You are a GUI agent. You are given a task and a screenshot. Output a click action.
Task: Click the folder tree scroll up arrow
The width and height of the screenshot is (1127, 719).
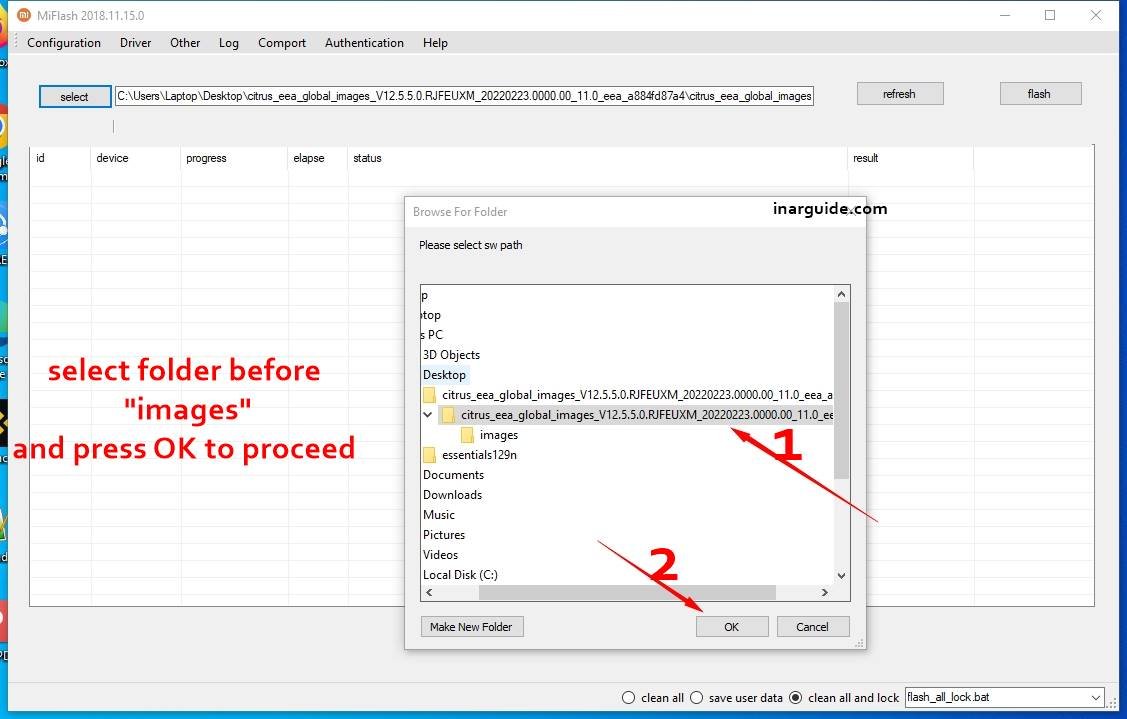842,294
